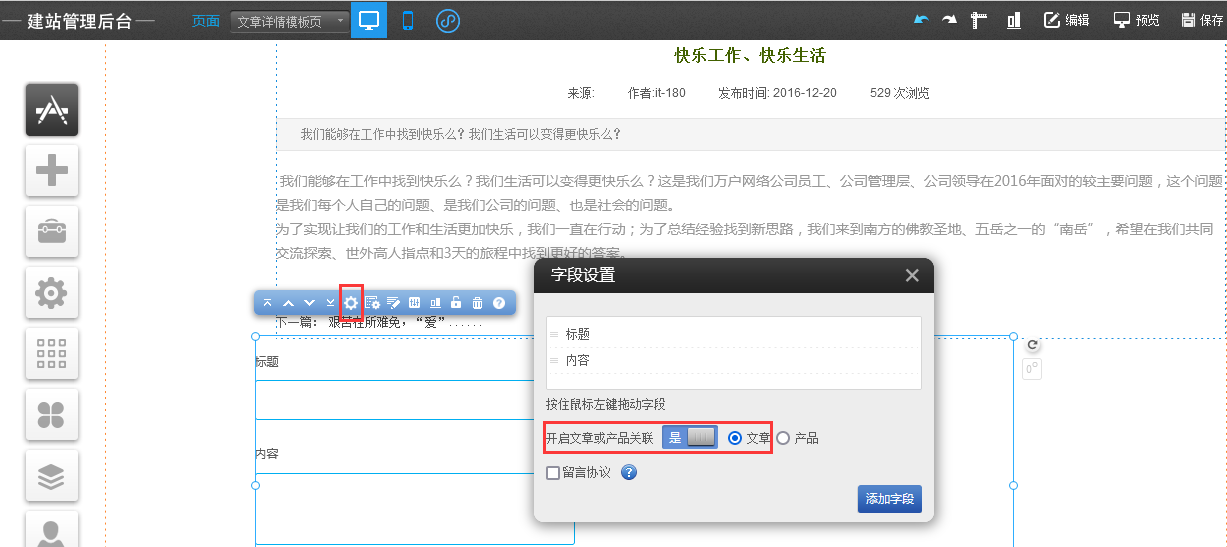Image resolution: width=1227 pixels, height=547 pixels.
Task: Click the gear settings icon in floating toolbar
Action: pos(351,302)
